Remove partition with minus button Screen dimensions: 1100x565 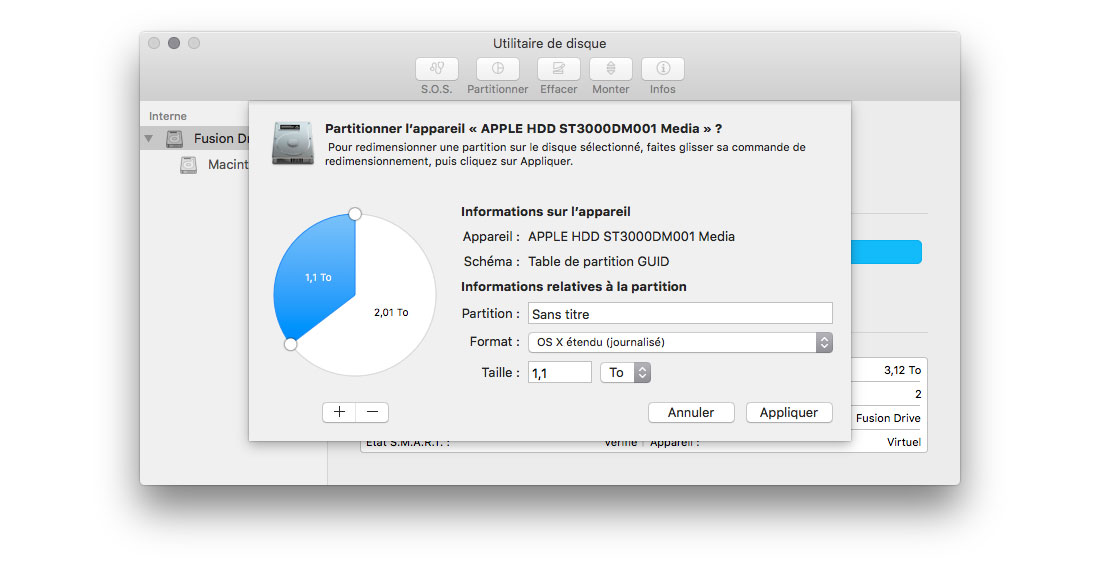373,412
